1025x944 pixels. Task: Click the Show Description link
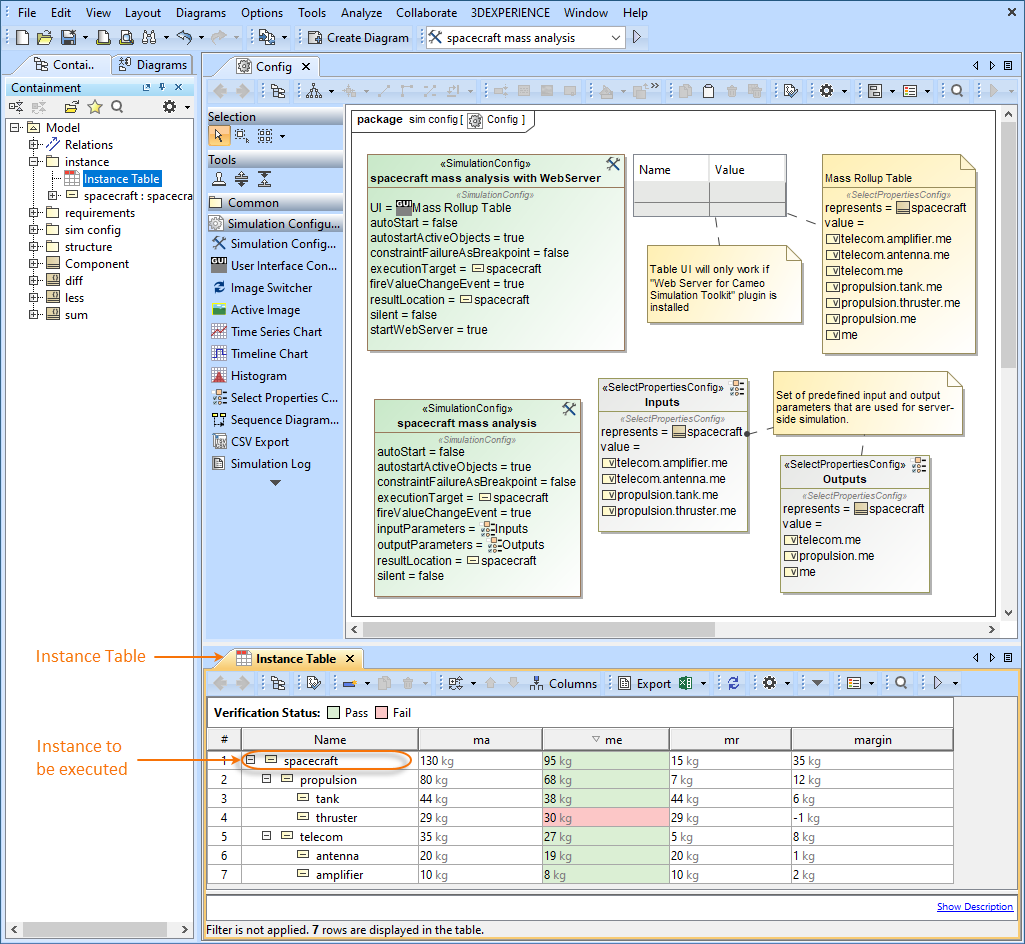(974, 907)
